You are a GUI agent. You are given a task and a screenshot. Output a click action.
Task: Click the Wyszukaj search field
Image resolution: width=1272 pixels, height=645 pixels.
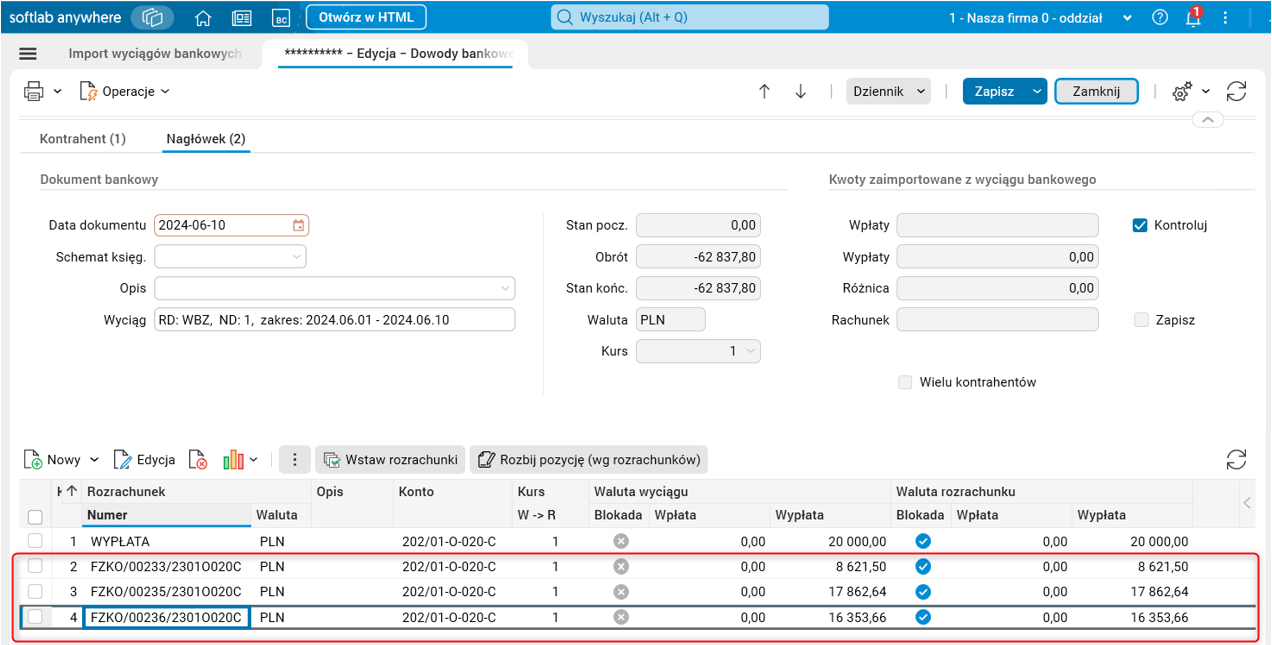[690, 17]
